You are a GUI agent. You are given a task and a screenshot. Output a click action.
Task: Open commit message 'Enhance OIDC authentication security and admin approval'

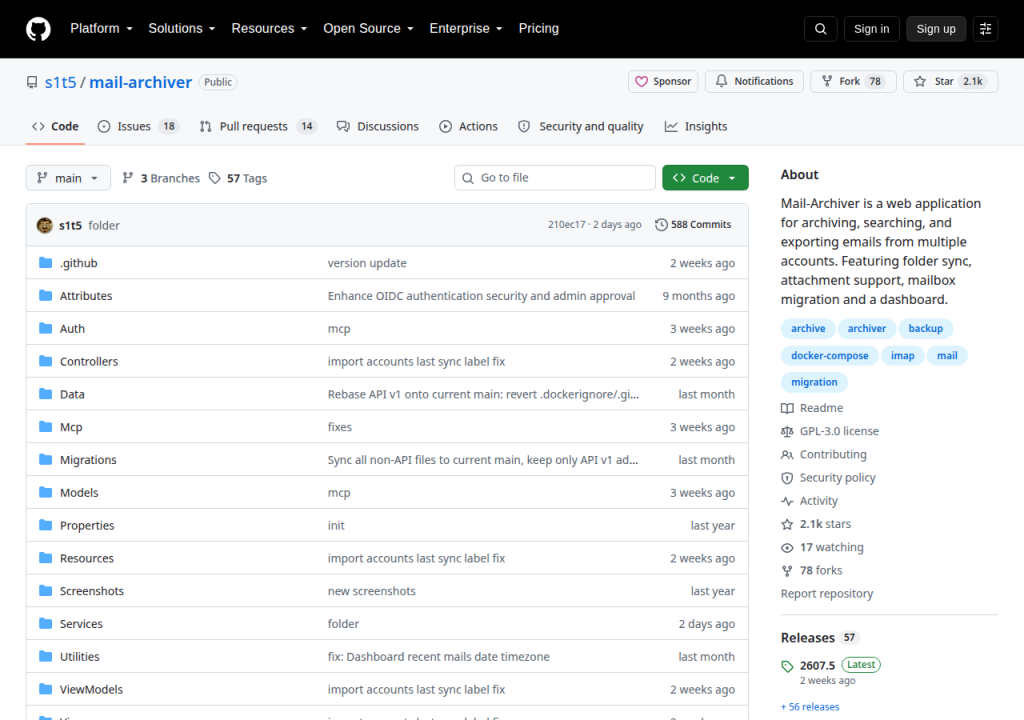481,296
